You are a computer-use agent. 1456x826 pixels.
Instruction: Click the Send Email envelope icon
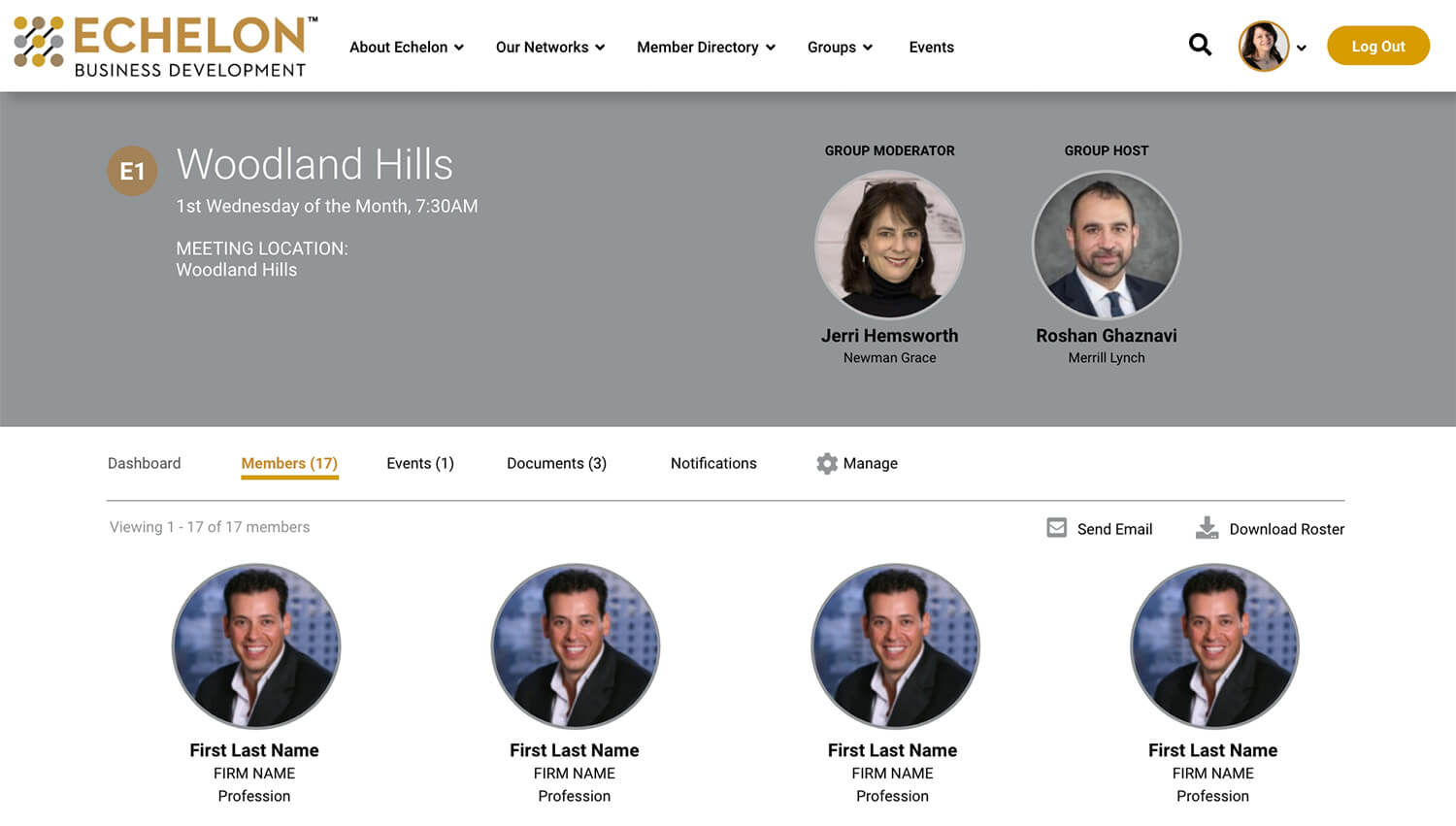(x=1057, y=527)
